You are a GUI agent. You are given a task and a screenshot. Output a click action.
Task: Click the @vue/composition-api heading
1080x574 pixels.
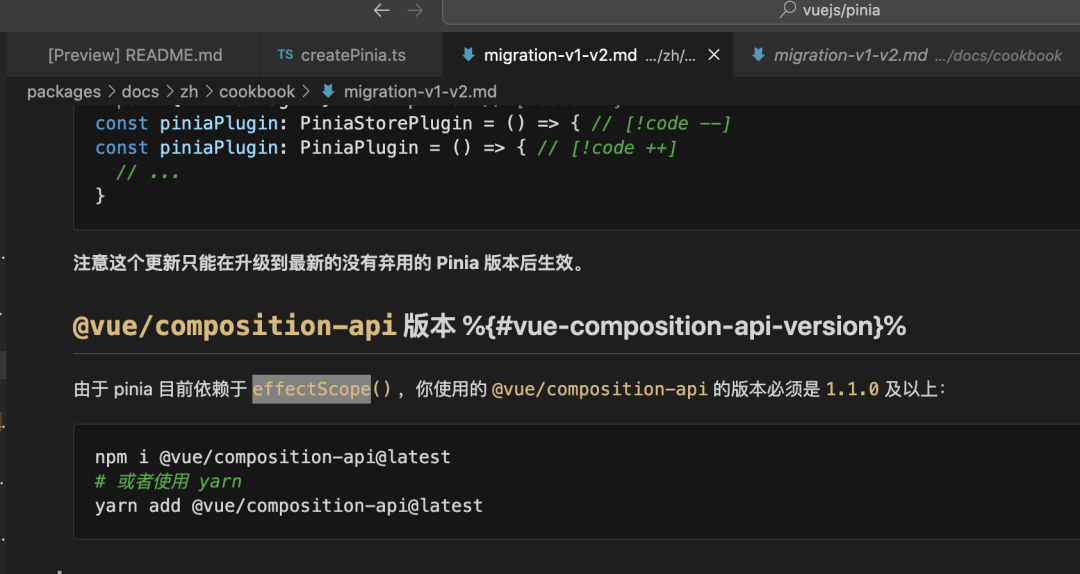coord(235,326)
